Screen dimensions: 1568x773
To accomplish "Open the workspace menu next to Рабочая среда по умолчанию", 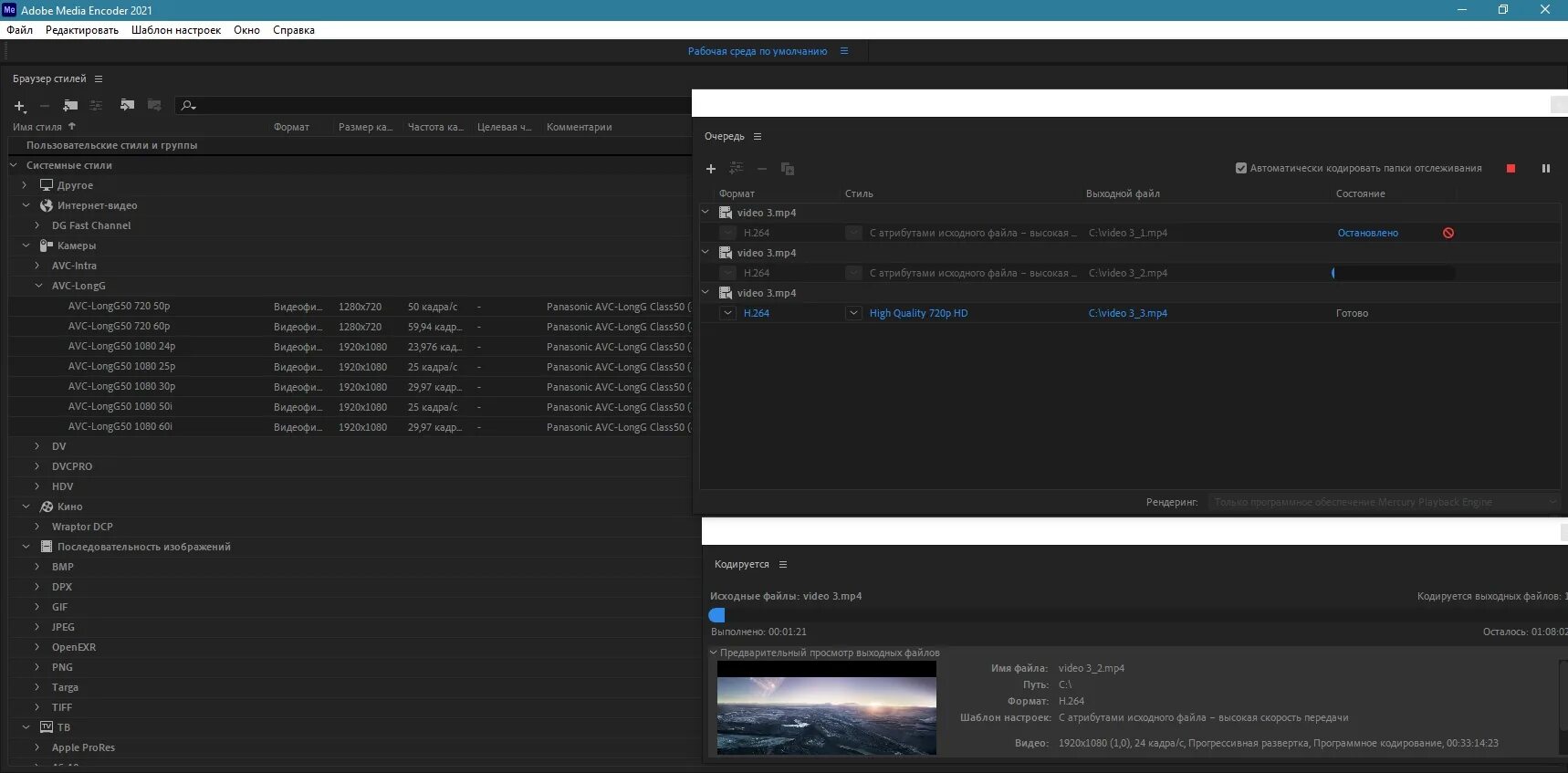I will click(844, 51).
